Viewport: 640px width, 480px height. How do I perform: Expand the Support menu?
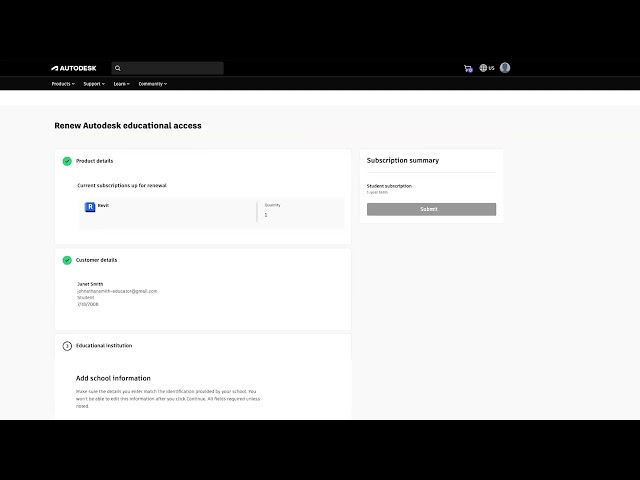(94, 84)
